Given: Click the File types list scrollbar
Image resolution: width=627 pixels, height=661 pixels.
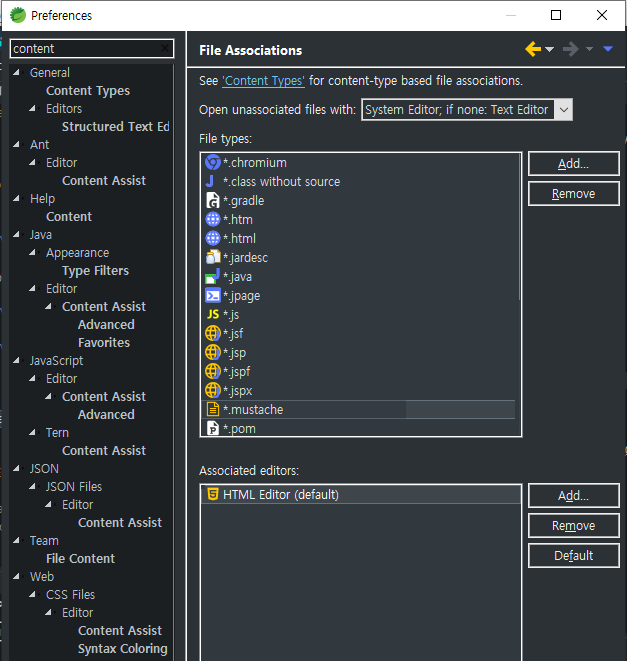Looking at the screenshot, I should 519,228.
